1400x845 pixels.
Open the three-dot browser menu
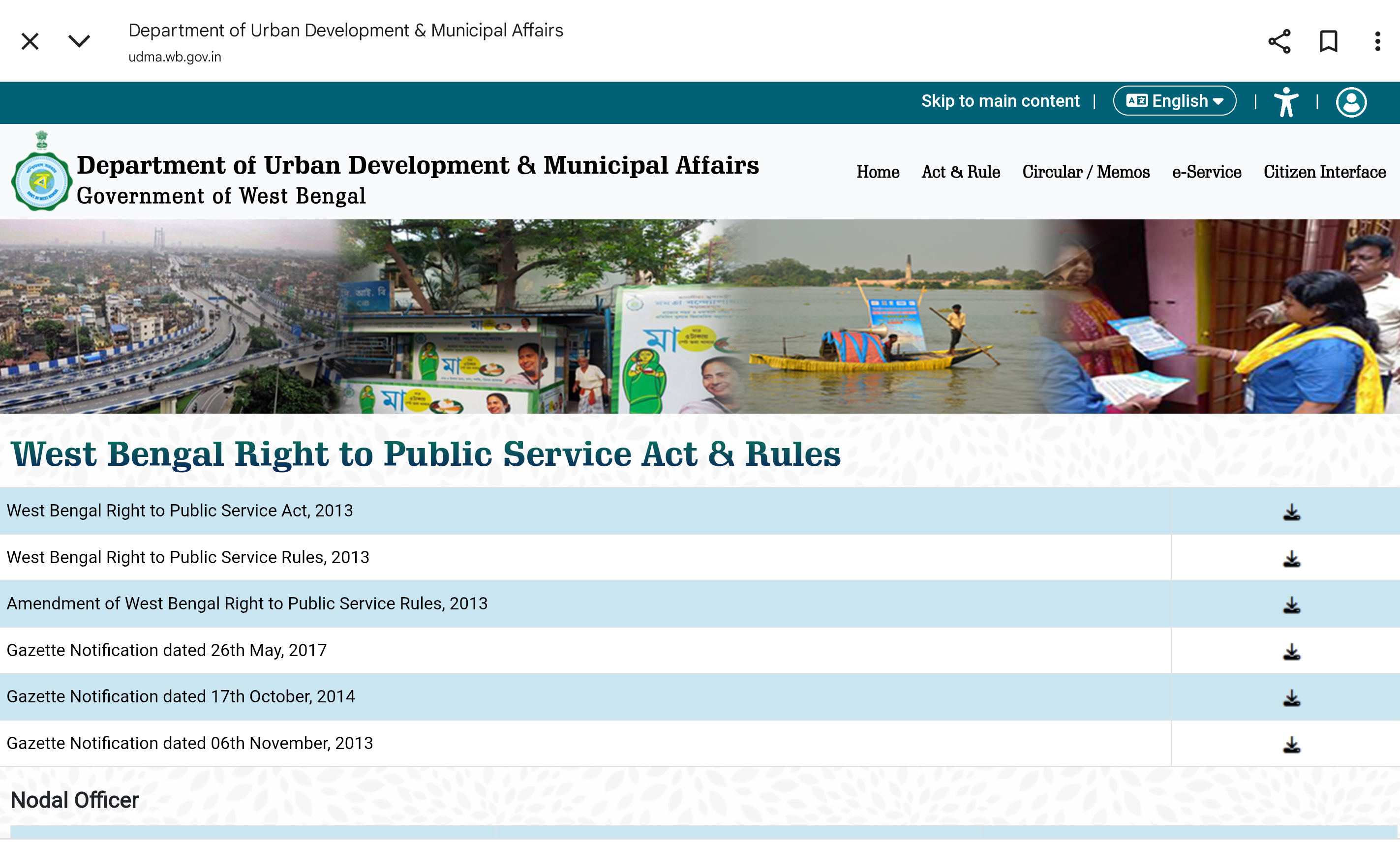tap(1377, 41)
